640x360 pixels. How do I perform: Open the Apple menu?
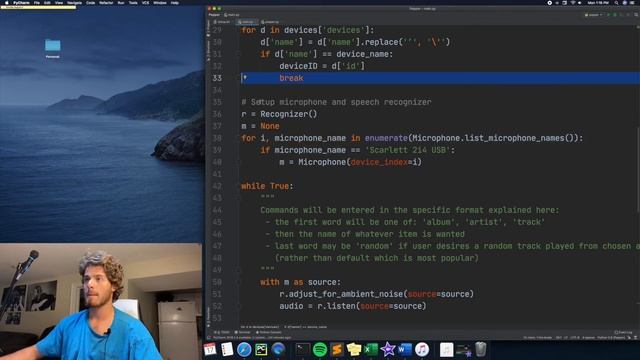click(7, 2)
